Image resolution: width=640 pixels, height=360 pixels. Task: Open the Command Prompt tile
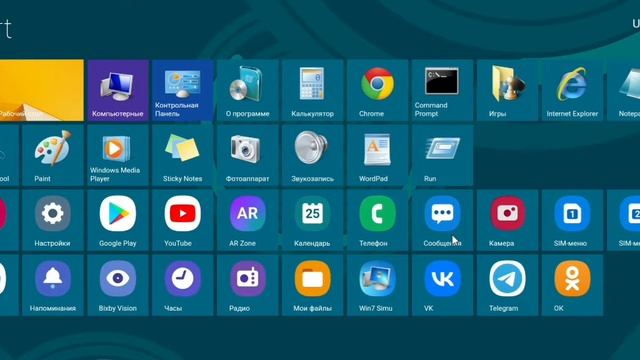[x=442, y=90]
